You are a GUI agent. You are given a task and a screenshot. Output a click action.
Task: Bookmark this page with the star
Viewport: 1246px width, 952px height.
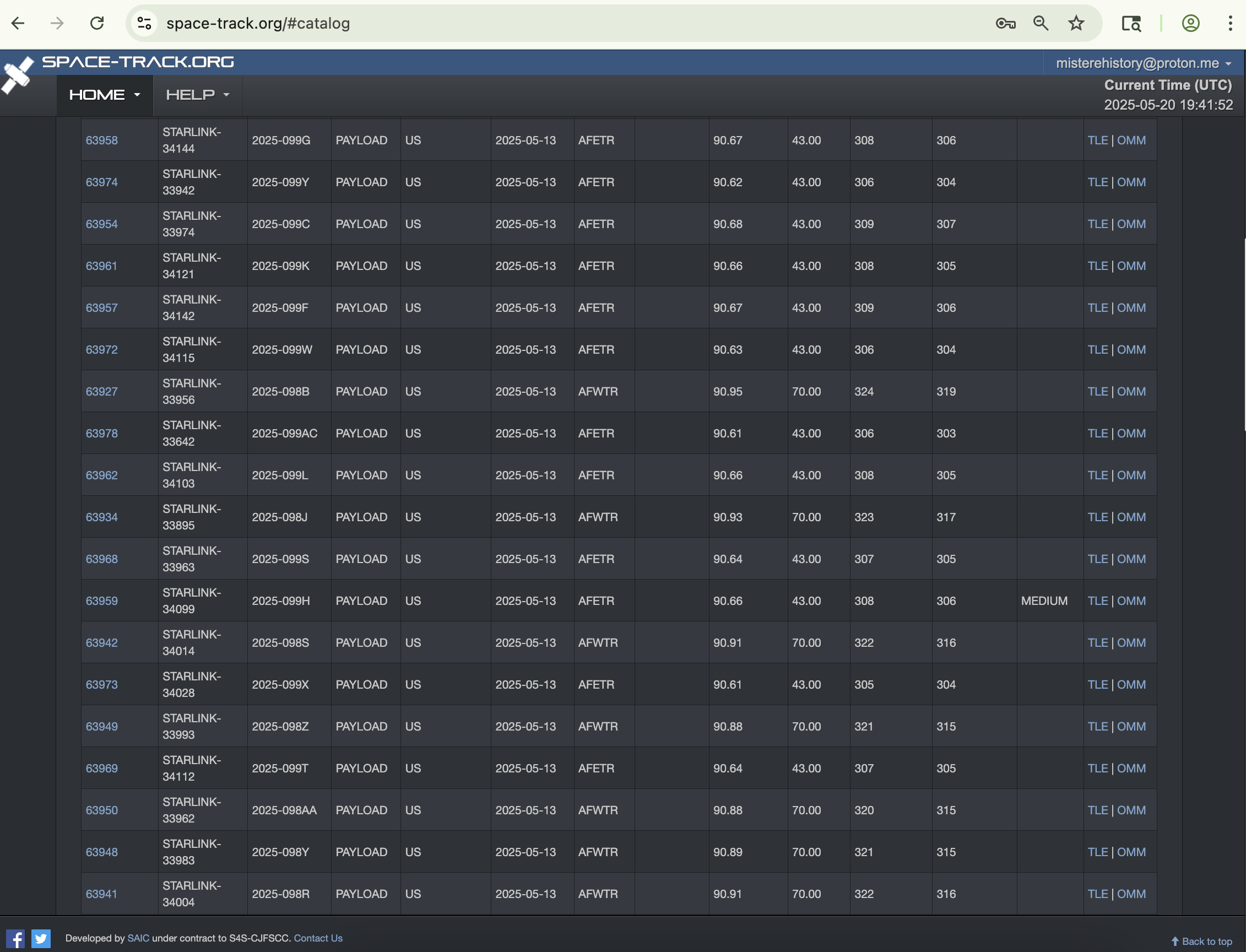[x=1076, y=23]
